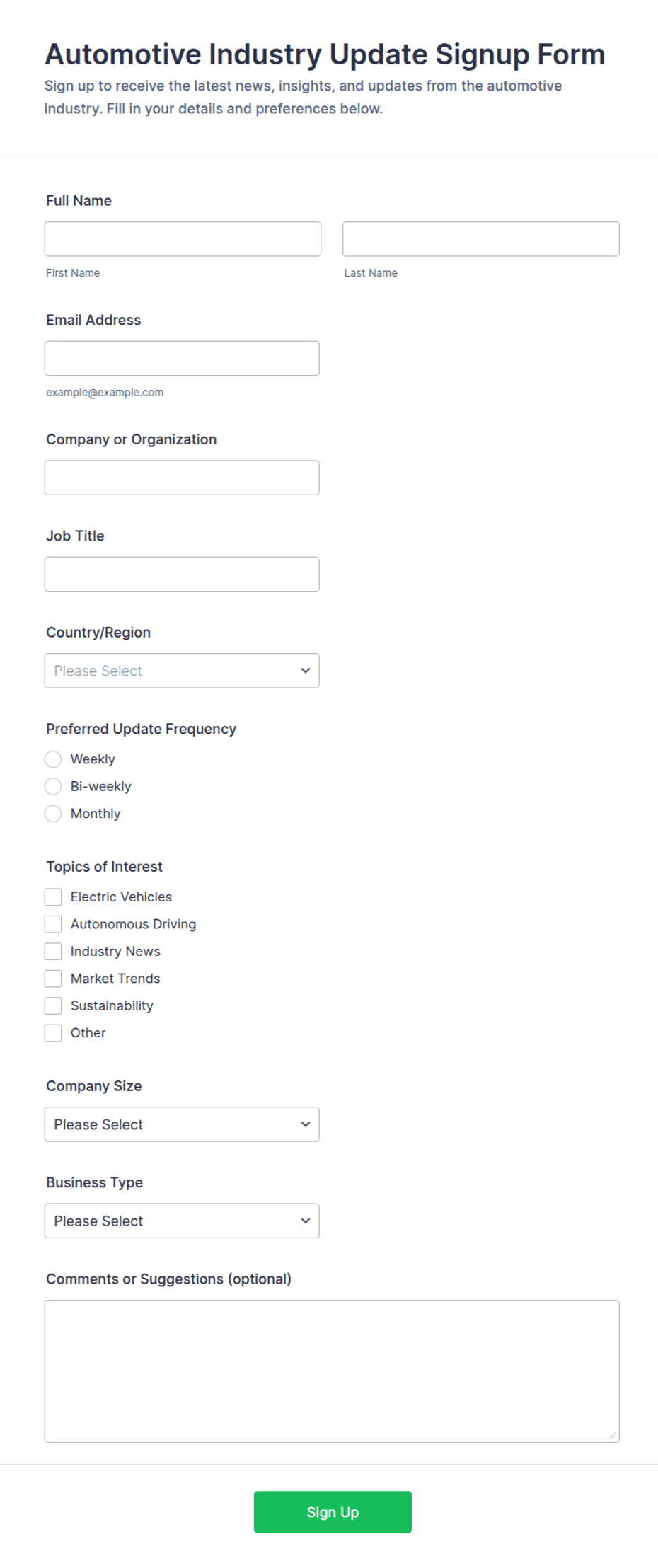Check the Market Trends option
658x1568 pixels.
(x=53, y=979)
